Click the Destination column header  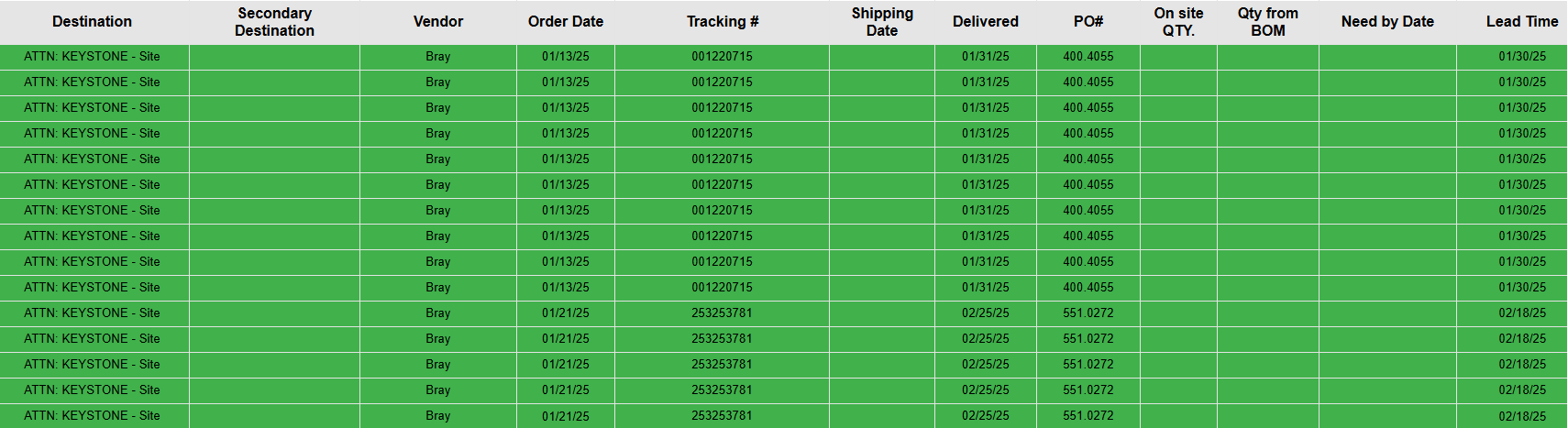point(92,22)
